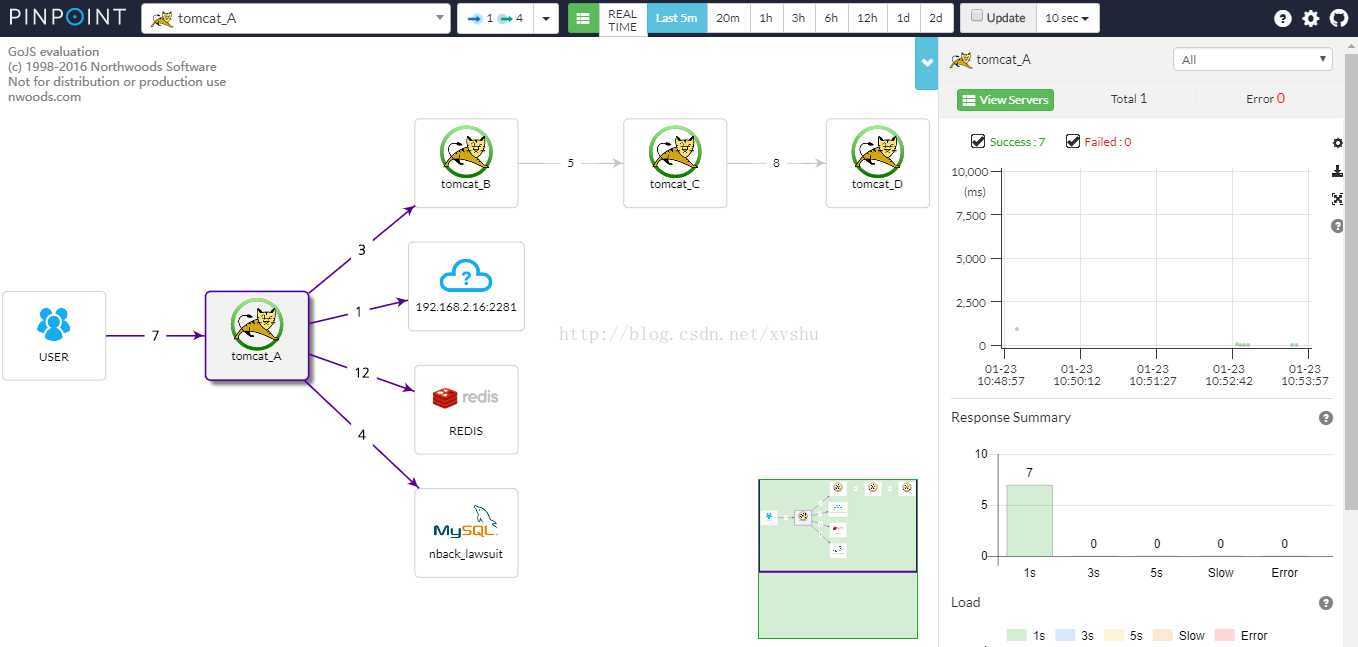Click the Error 0 count text
This screenshot has height=647, width=1358.
tap(1265, 99)
